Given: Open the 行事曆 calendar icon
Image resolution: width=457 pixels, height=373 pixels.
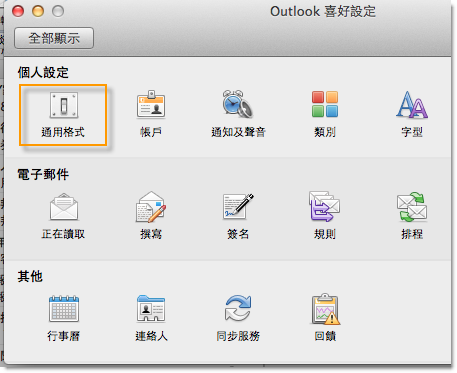Looking at the screenshot, I should tap(64, 309).
